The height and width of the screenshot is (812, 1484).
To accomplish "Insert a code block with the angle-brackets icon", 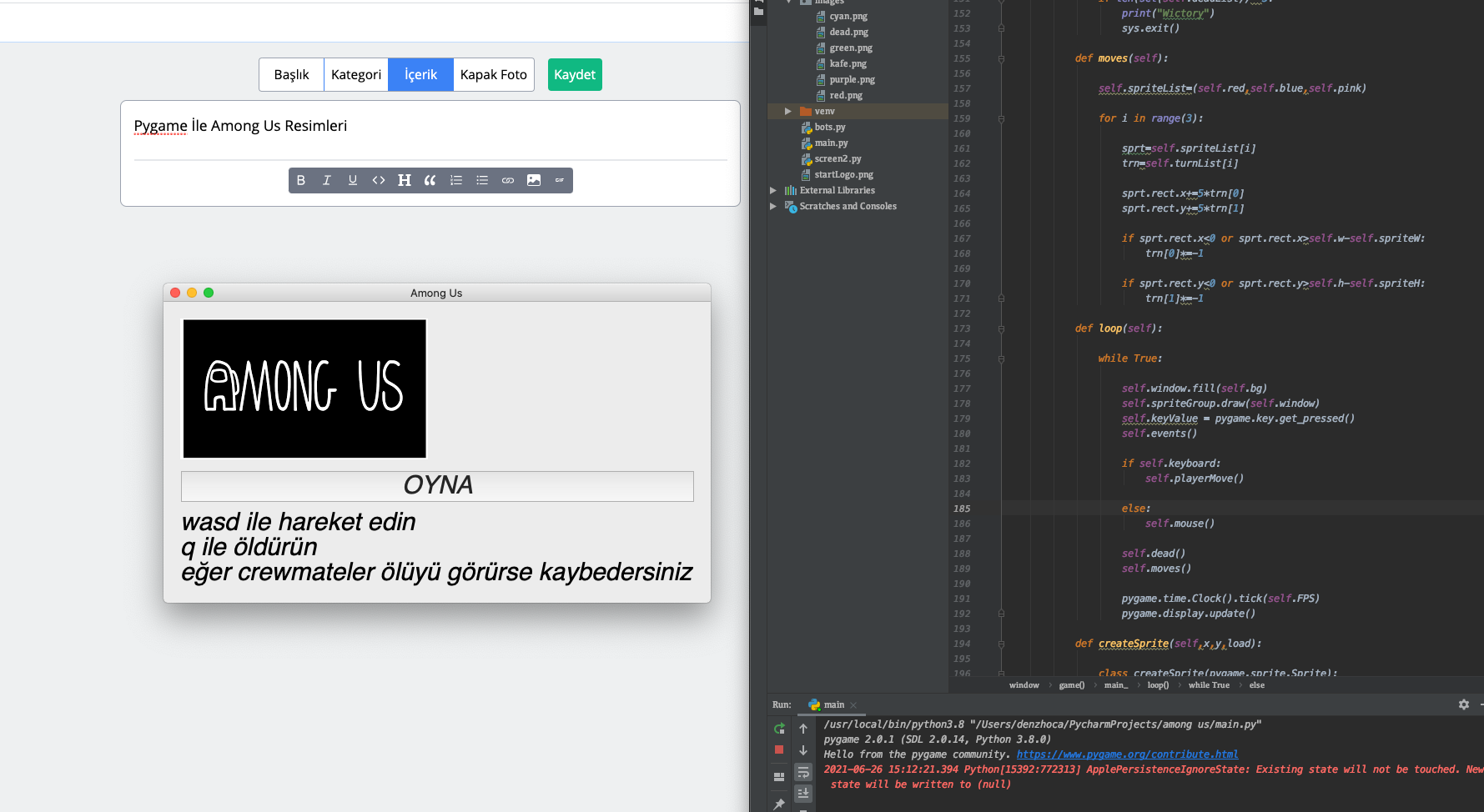I will coord(379,180).
